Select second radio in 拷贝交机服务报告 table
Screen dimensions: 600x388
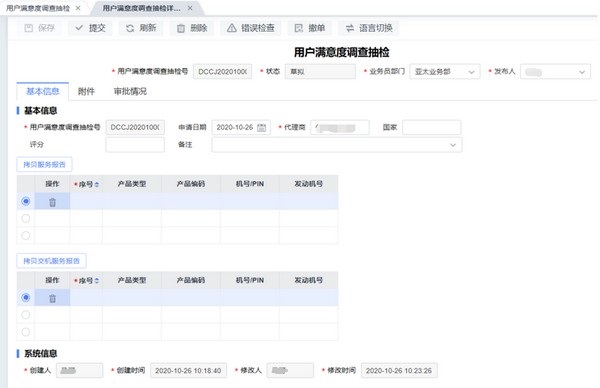pyautogui.click(x=26, y=315)
